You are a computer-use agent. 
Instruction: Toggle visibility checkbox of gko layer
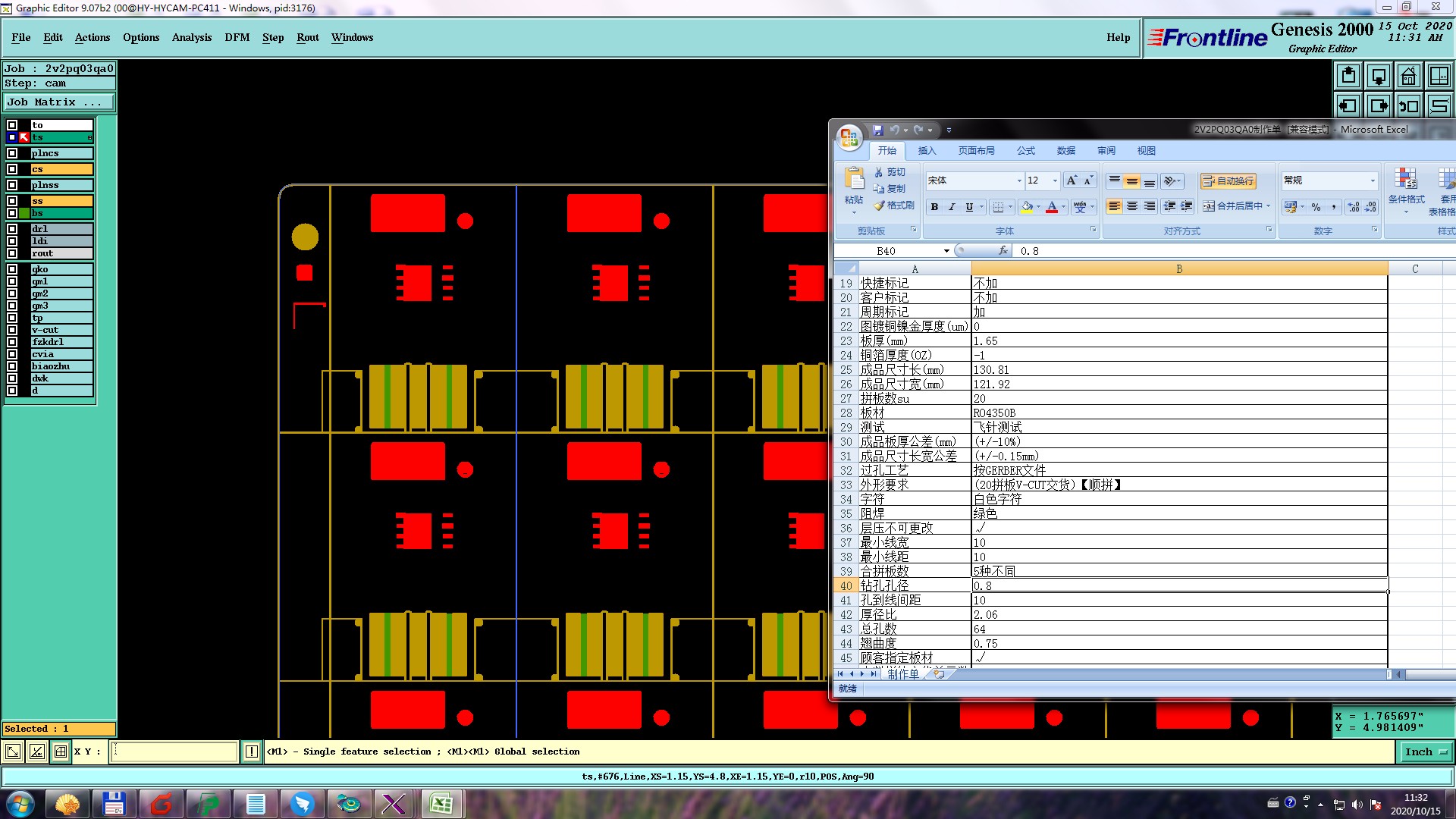12,269
